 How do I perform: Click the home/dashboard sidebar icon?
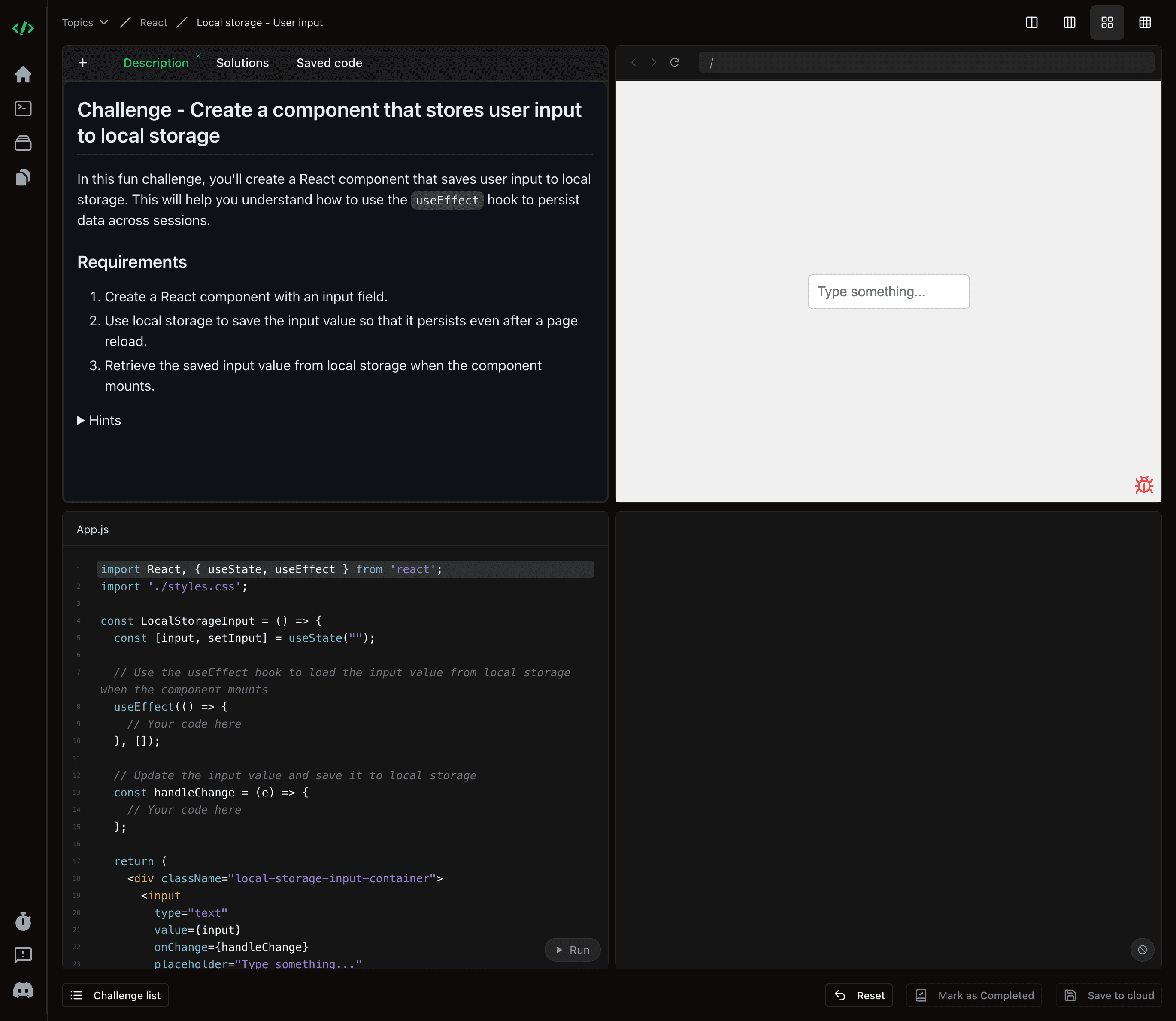tap(24, 75)
